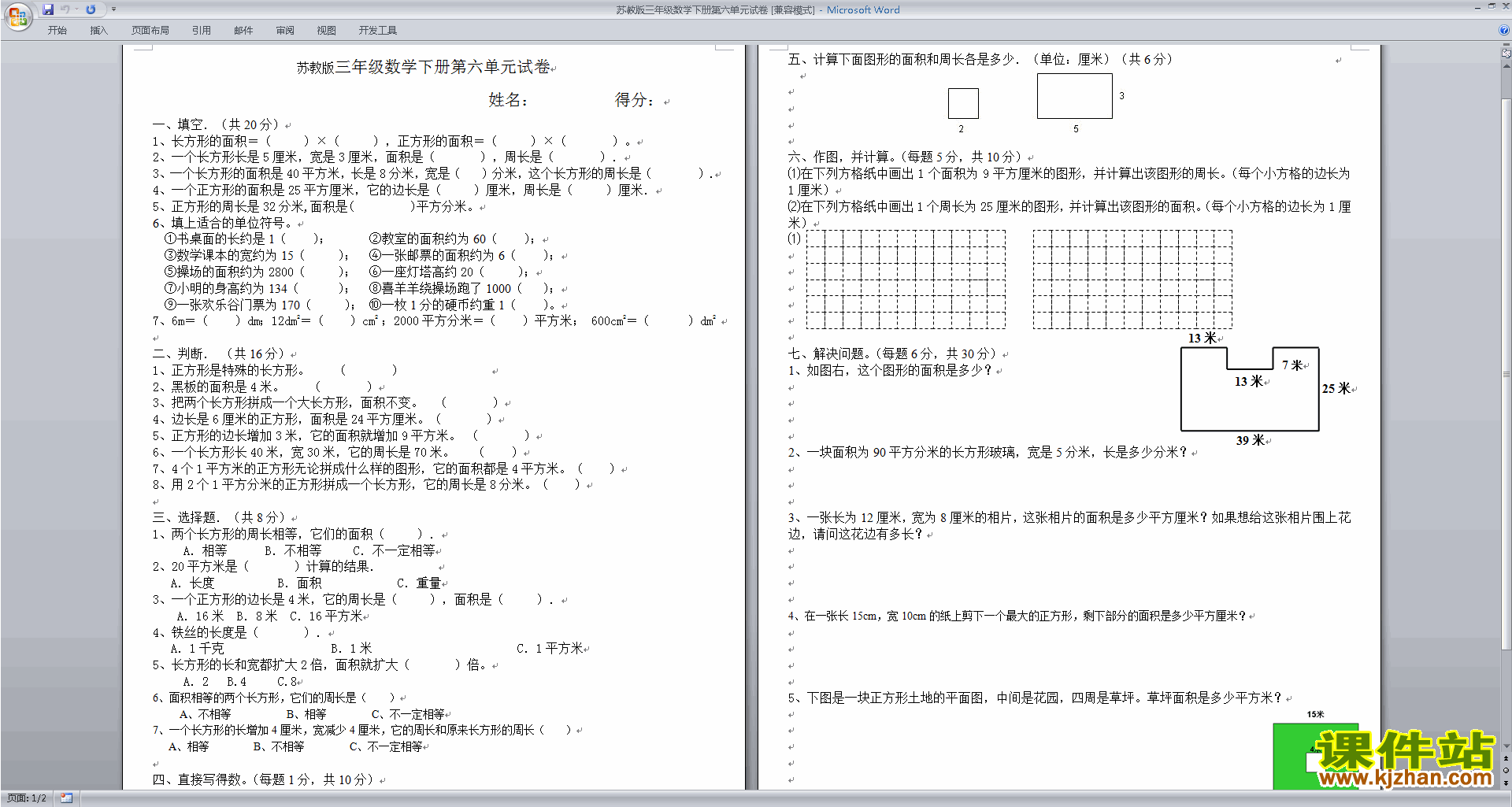Open the 邮件 ribbon tab

(243, 31)
